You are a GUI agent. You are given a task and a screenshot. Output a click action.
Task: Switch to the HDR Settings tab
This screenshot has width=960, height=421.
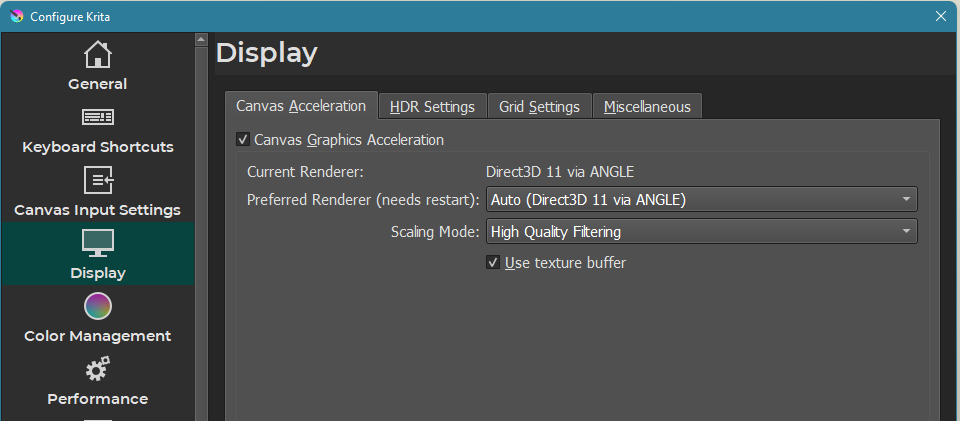(432, 107)
